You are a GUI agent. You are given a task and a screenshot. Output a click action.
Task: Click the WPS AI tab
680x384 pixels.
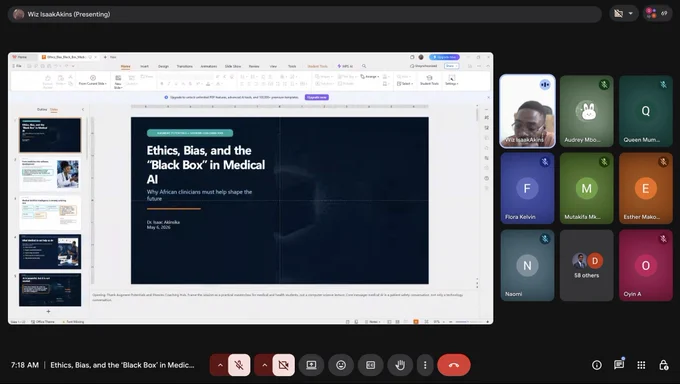coord(345,66)
